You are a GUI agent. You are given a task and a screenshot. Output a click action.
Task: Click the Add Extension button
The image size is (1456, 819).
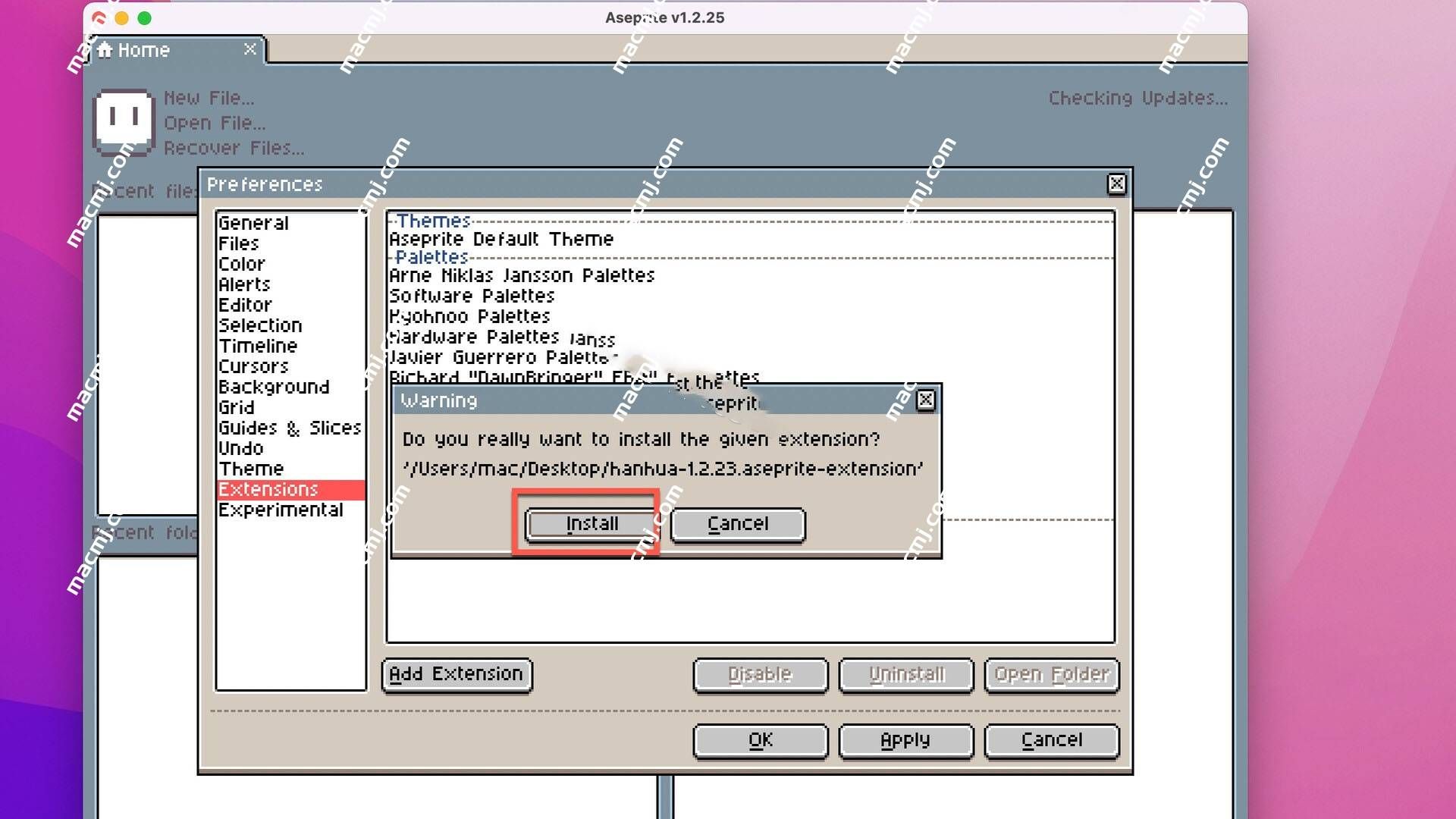point(457,674)
